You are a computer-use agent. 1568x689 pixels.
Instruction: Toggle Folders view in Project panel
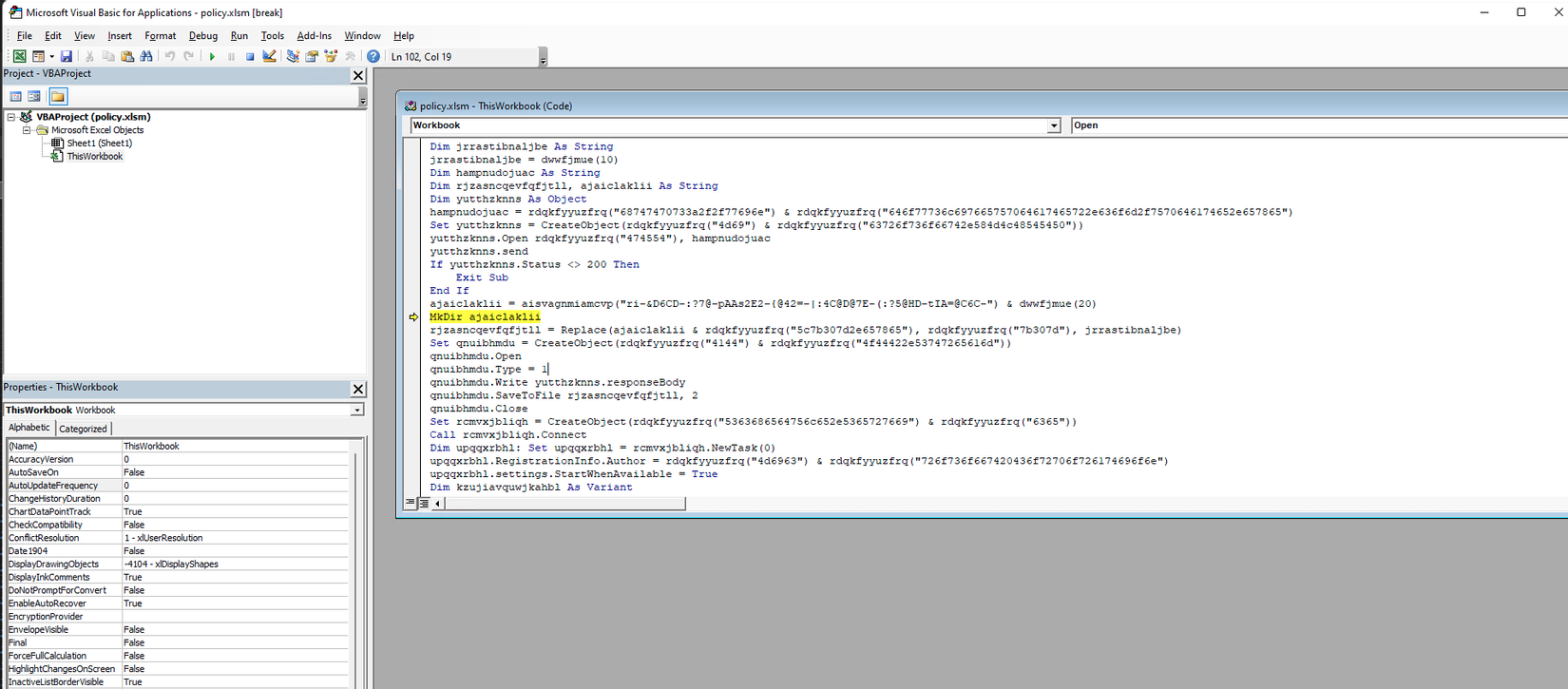pos(58,96)
